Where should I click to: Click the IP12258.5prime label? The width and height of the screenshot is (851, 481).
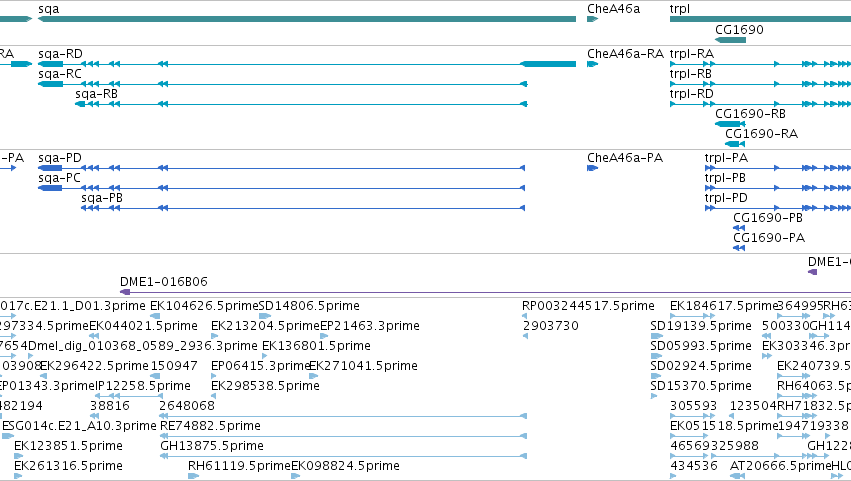pos(143,387)
